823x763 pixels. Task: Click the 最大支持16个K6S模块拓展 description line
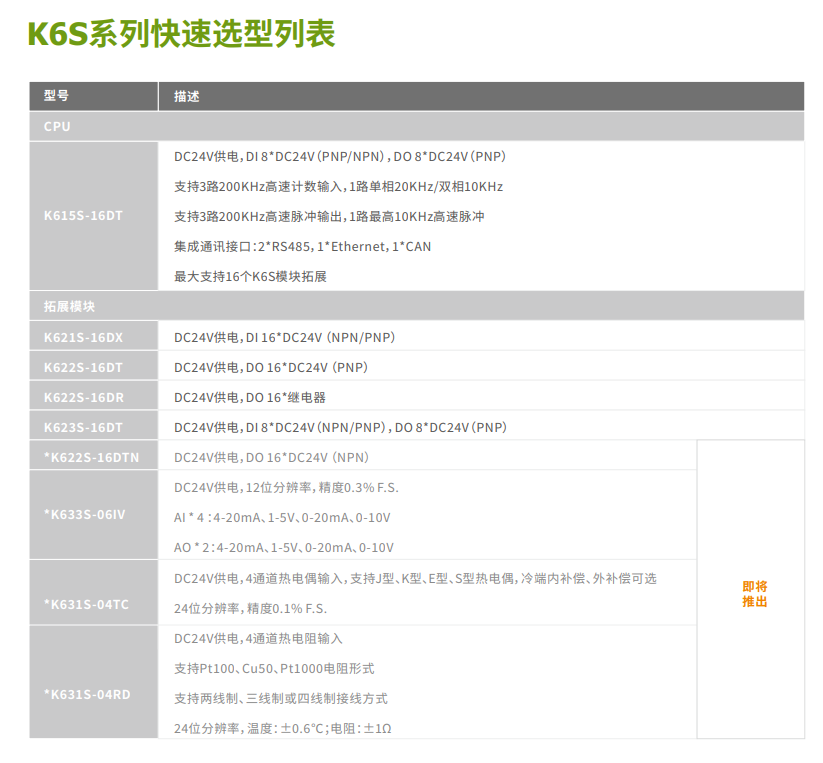[250, 276]
